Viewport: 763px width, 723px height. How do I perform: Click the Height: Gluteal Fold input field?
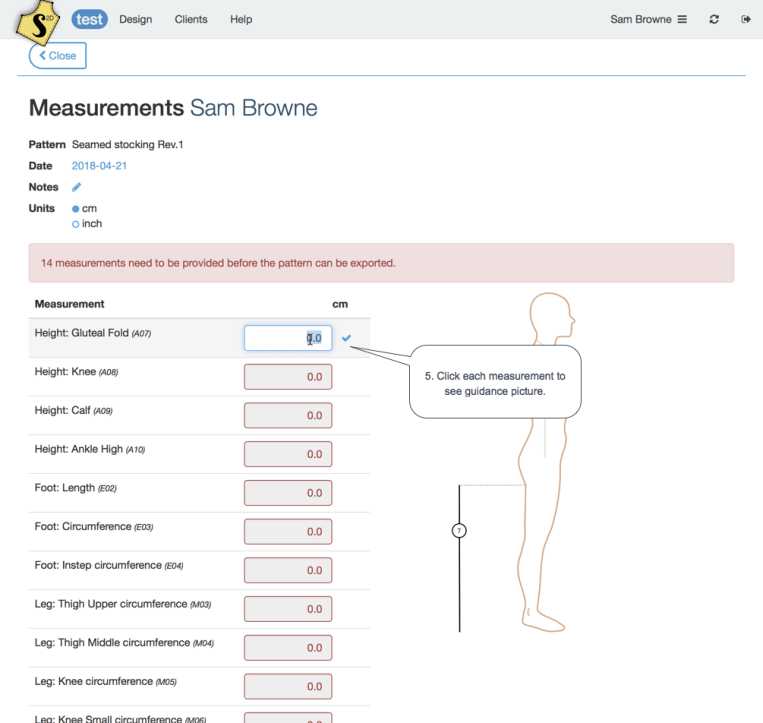tap(288, 338)
